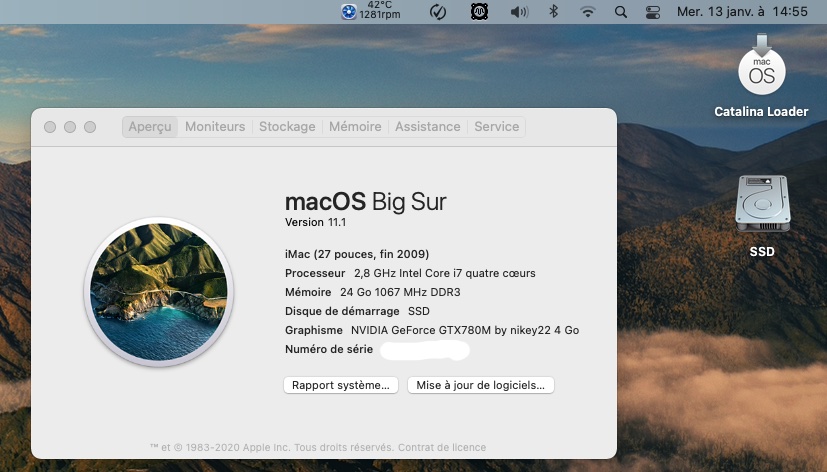
Task: Click iMac (27 pouces, fin 2009) text
Action: [357, 254]
